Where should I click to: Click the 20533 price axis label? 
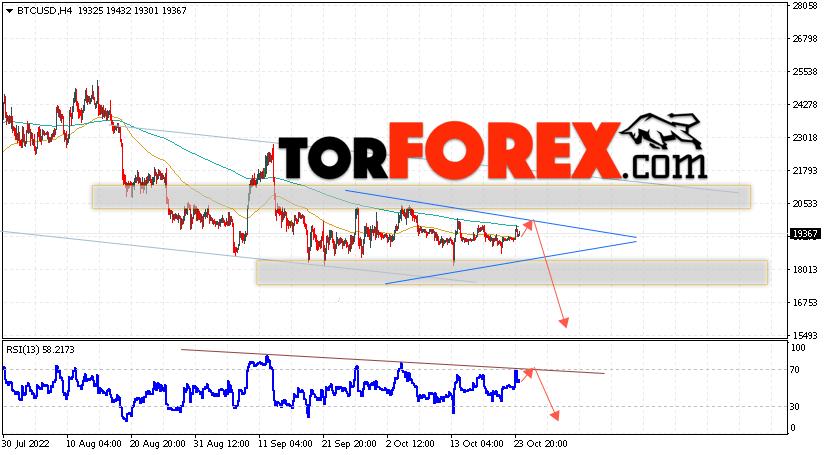coord(805,204)
